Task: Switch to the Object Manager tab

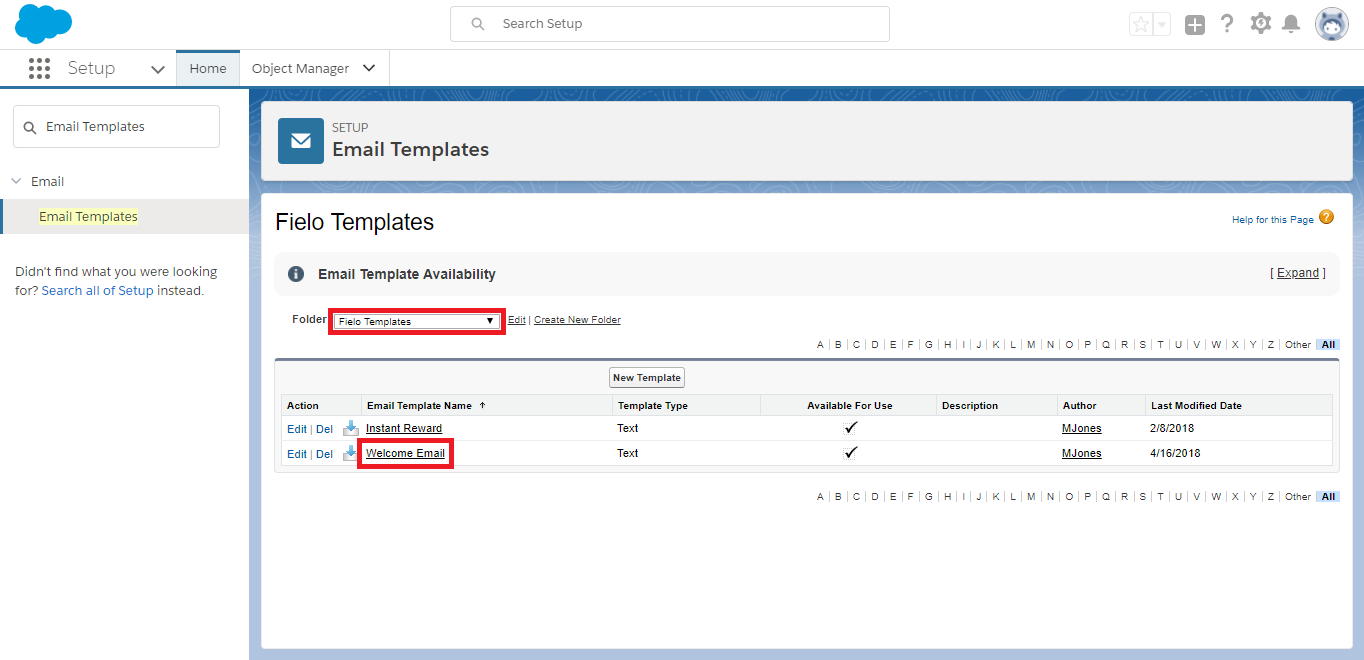Action: click(x=300, y=69)
